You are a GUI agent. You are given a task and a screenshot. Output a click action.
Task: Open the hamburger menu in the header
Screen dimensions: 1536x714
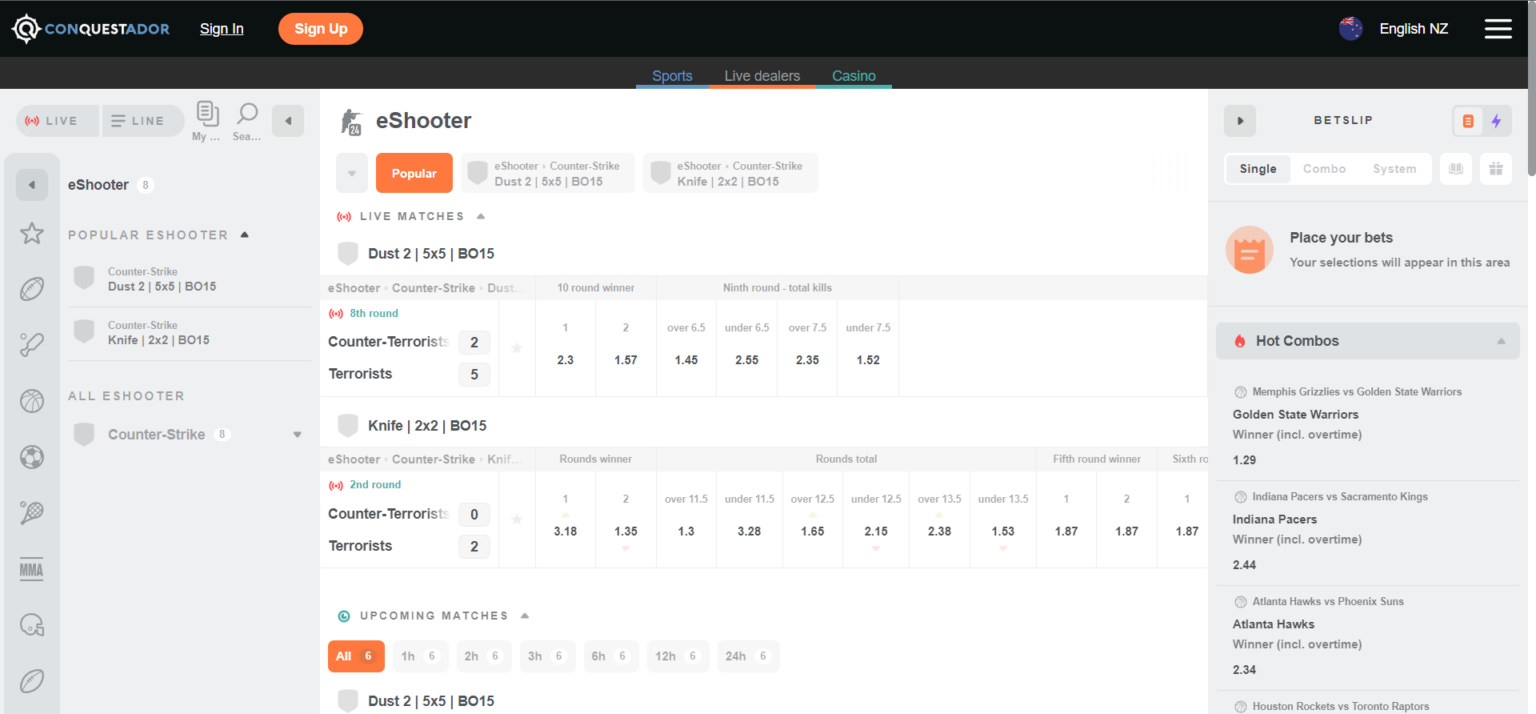[x=1497, y=29]
